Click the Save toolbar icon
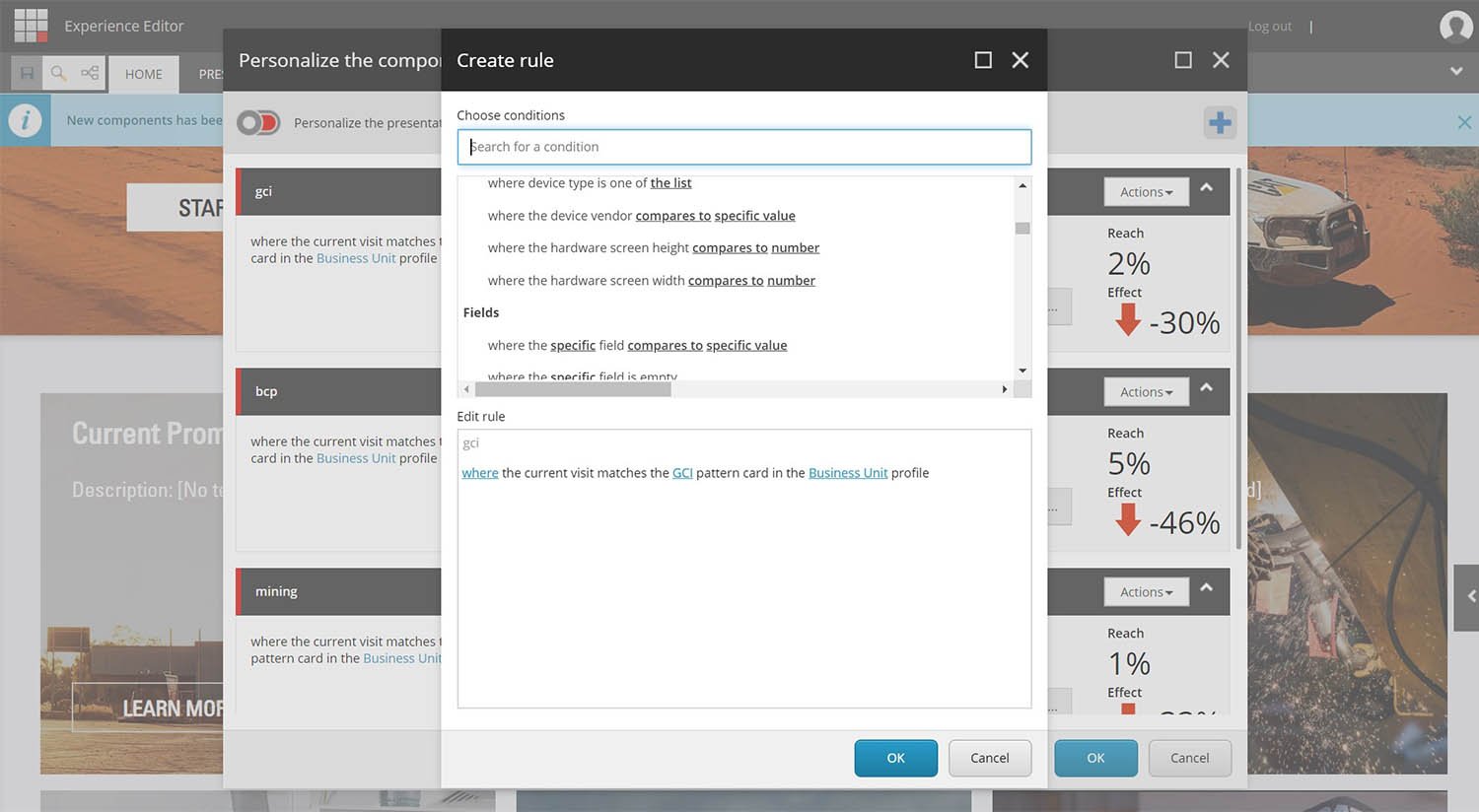Image resolution: width=1479 pixels, height=812 pixels. [x=28, y=73]
